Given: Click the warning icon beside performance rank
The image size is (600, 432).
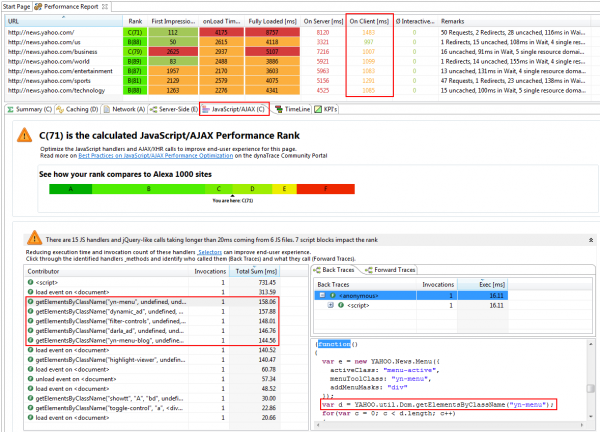Looking at the screenshot, I should coord(24,135).
